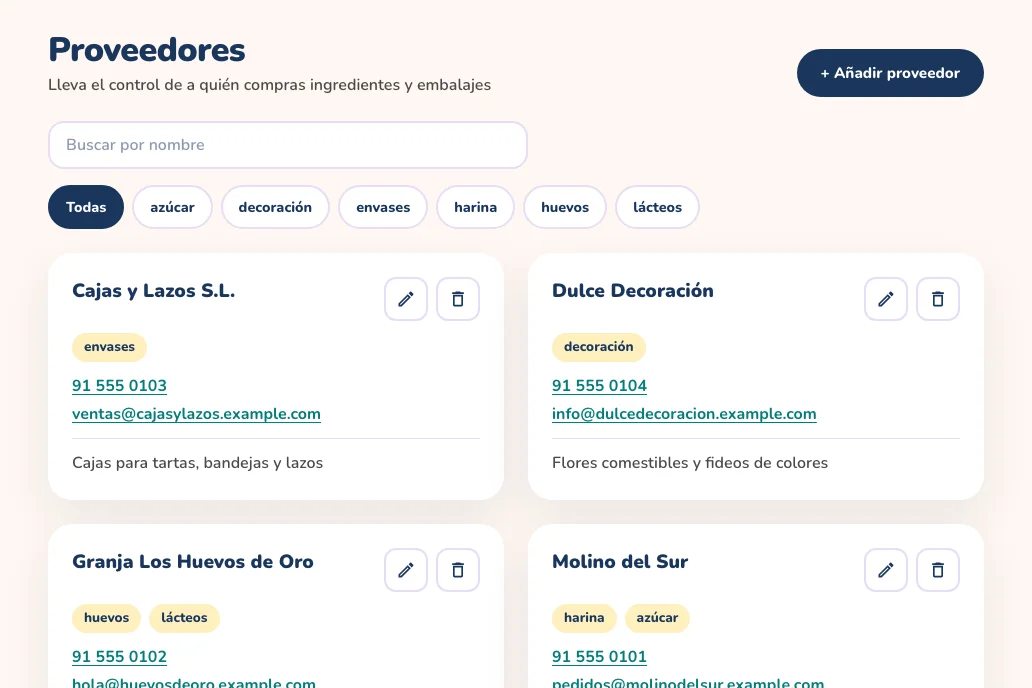Viewport: 1032px width, 688px height.
Task: Click the Granja Los Huevos de Oro title
Action: point(193,562)
